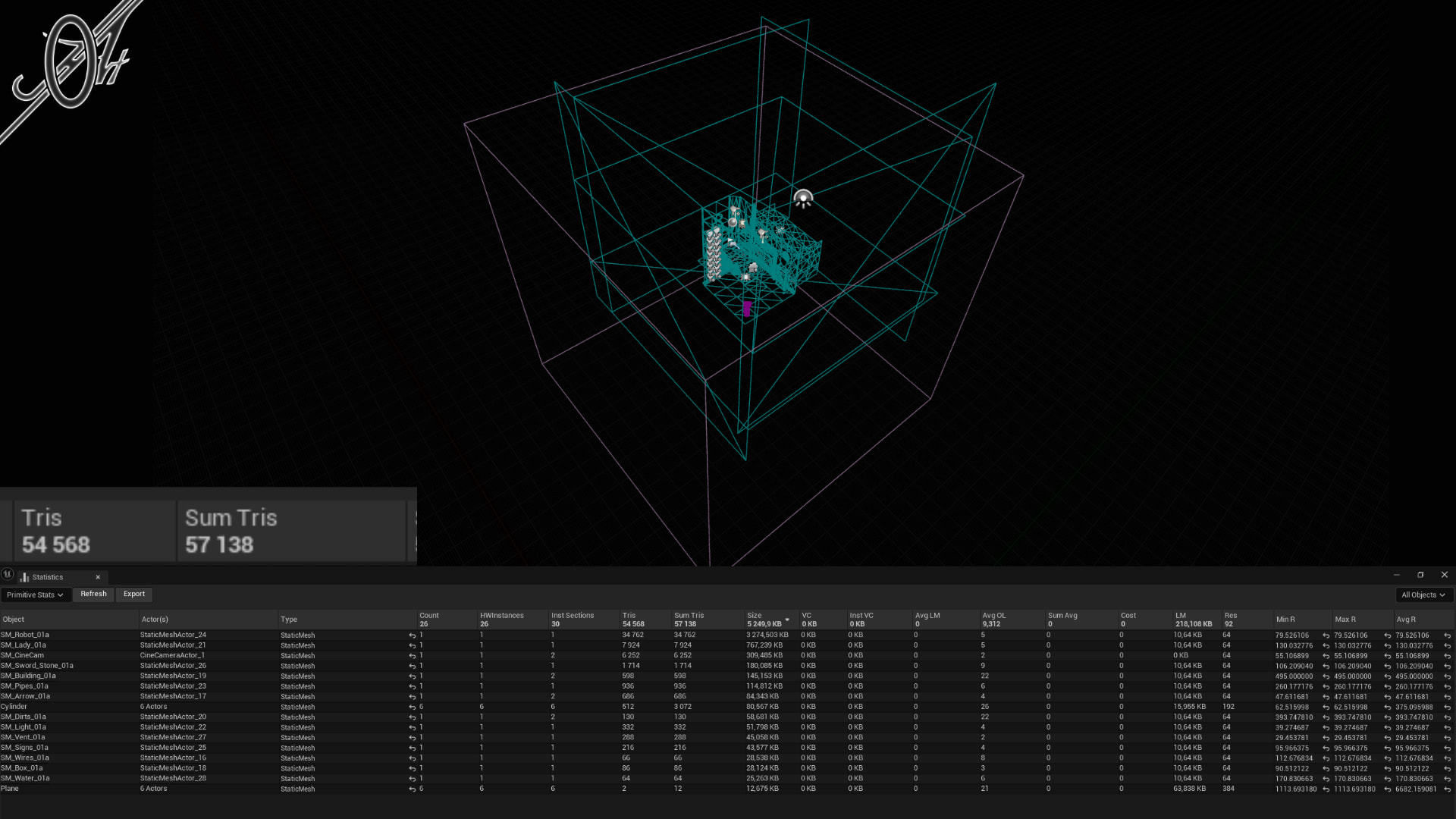Click reset arrow after Plane Min R value
This screenshot has width=1456, height=819.
pos(1326,789)
